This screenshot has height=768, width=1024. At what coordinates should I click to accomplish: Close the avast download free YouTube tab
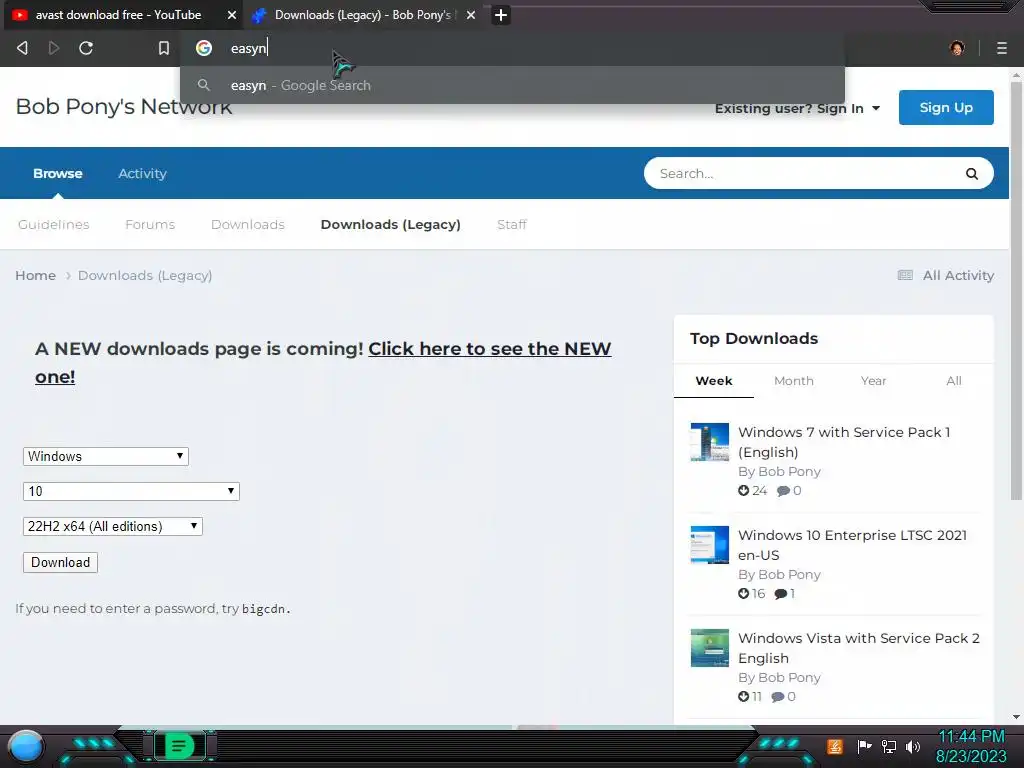pyautogui.click(x=231, y=15)
